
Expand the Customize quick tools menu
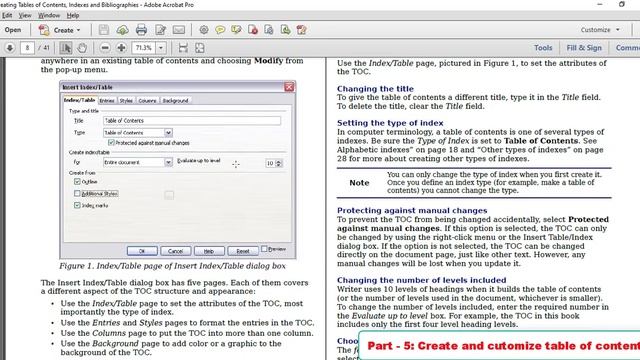pos(600,30)
